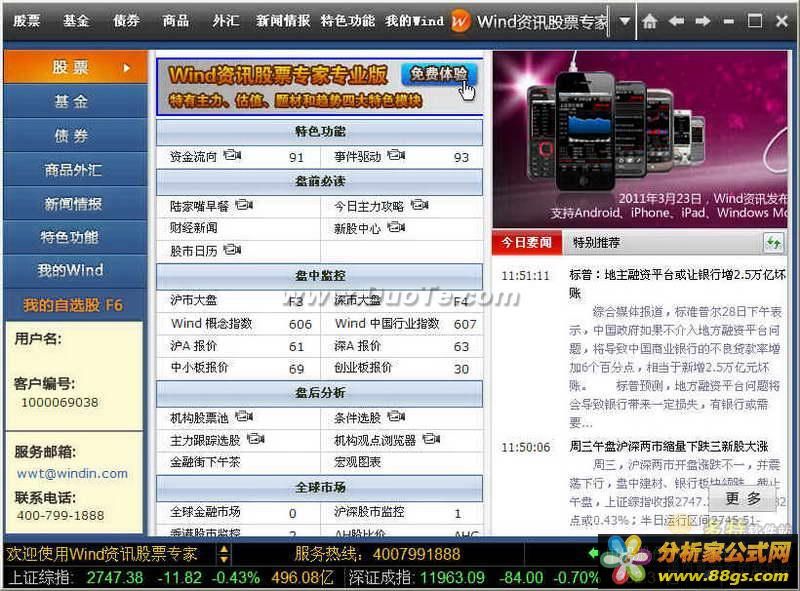This screenshot has width=800, height=591.
Task: Click 上证综指 value 2747.38 in status bar
Action: (x=115, y=578)
